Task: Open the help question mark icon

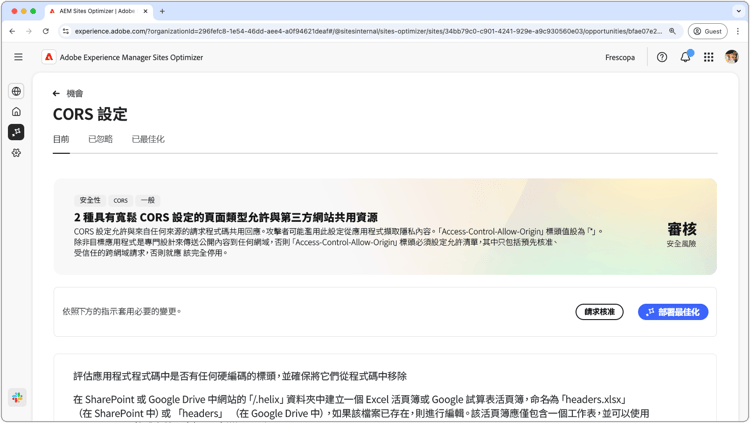Action: click(x=662, y=57)
